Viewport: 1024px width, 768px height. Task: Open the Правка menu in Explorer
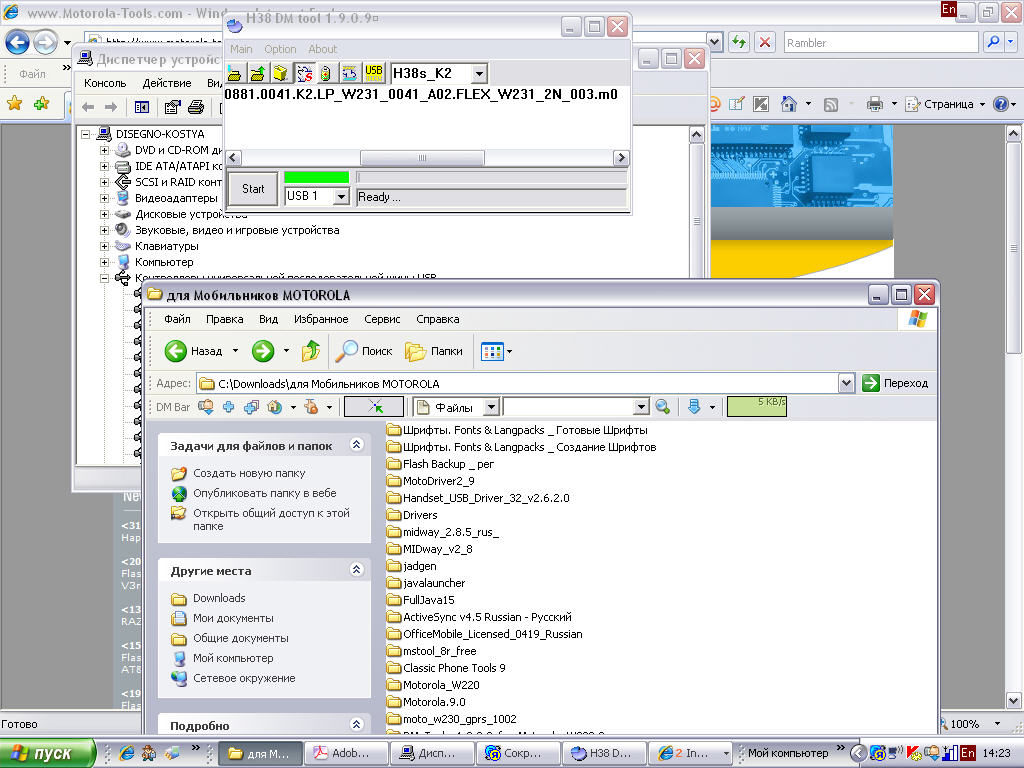(x=225, y=319)
